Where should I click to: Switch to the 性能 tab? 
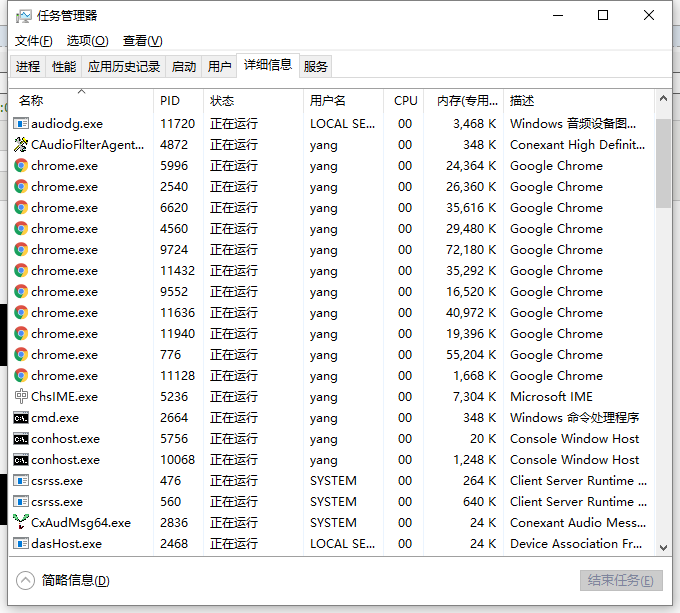[x=64, y=66]
